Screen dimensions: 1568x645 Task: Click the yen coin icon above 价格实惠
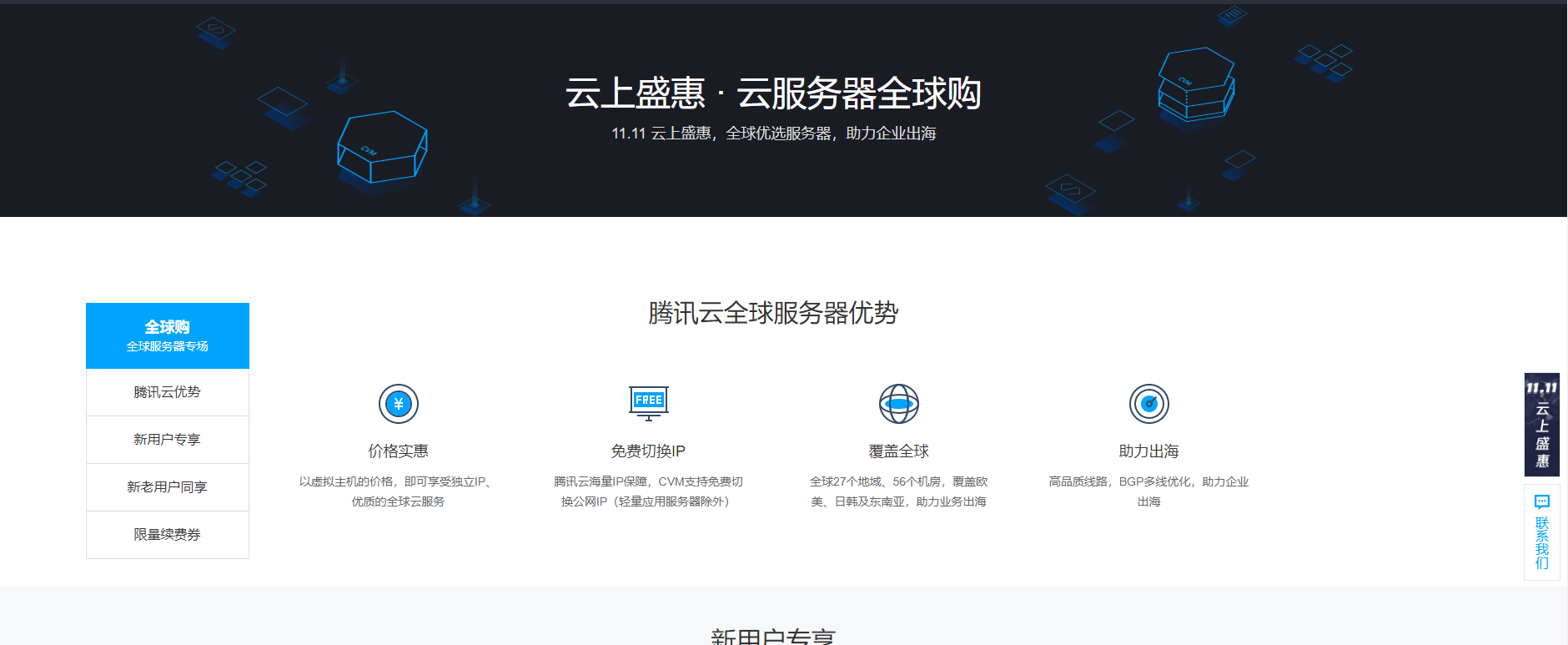click(x=399, y=405)
